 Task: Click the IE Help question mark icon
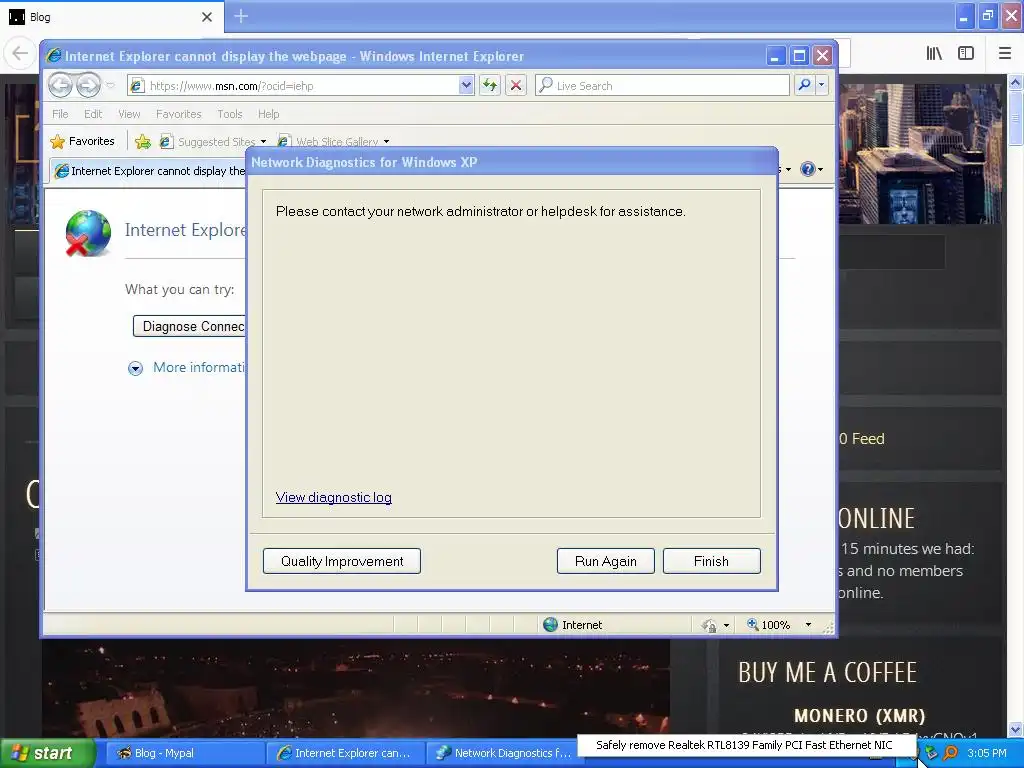[808, 169]
